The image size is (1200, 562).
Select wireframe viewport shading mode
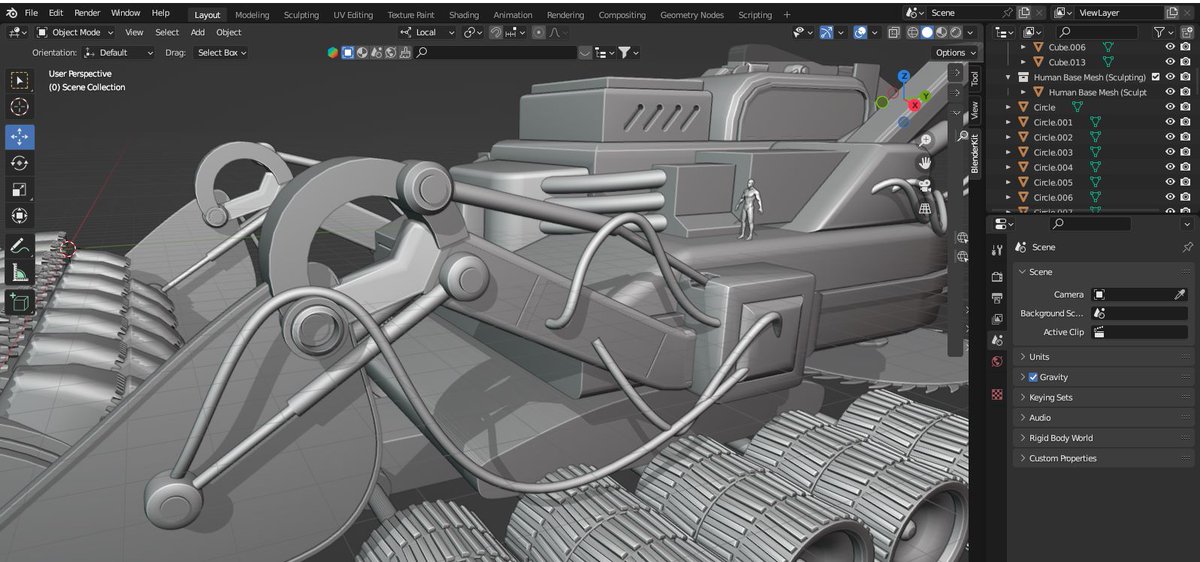(912, 32)
